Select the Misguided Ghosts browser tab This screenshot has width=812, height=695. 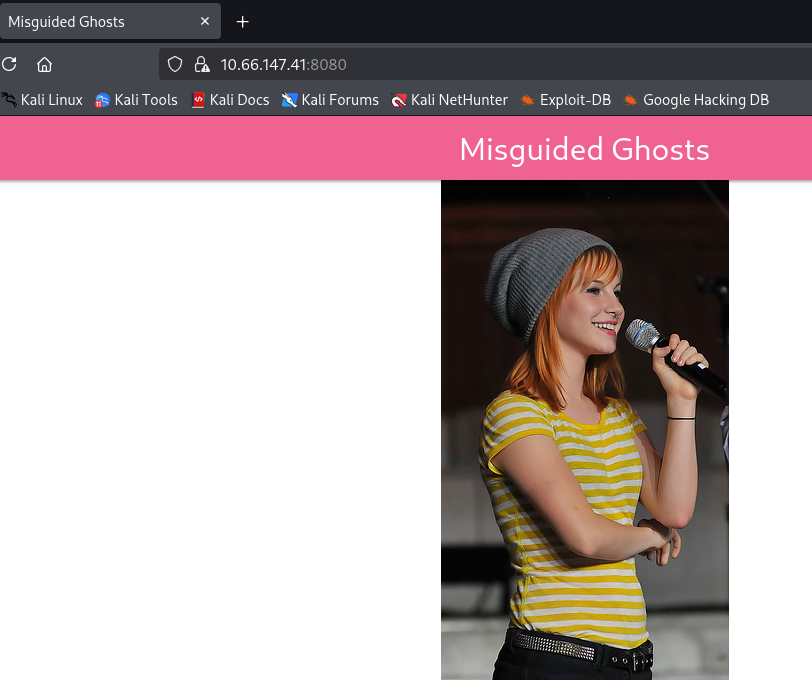(90, 21)
